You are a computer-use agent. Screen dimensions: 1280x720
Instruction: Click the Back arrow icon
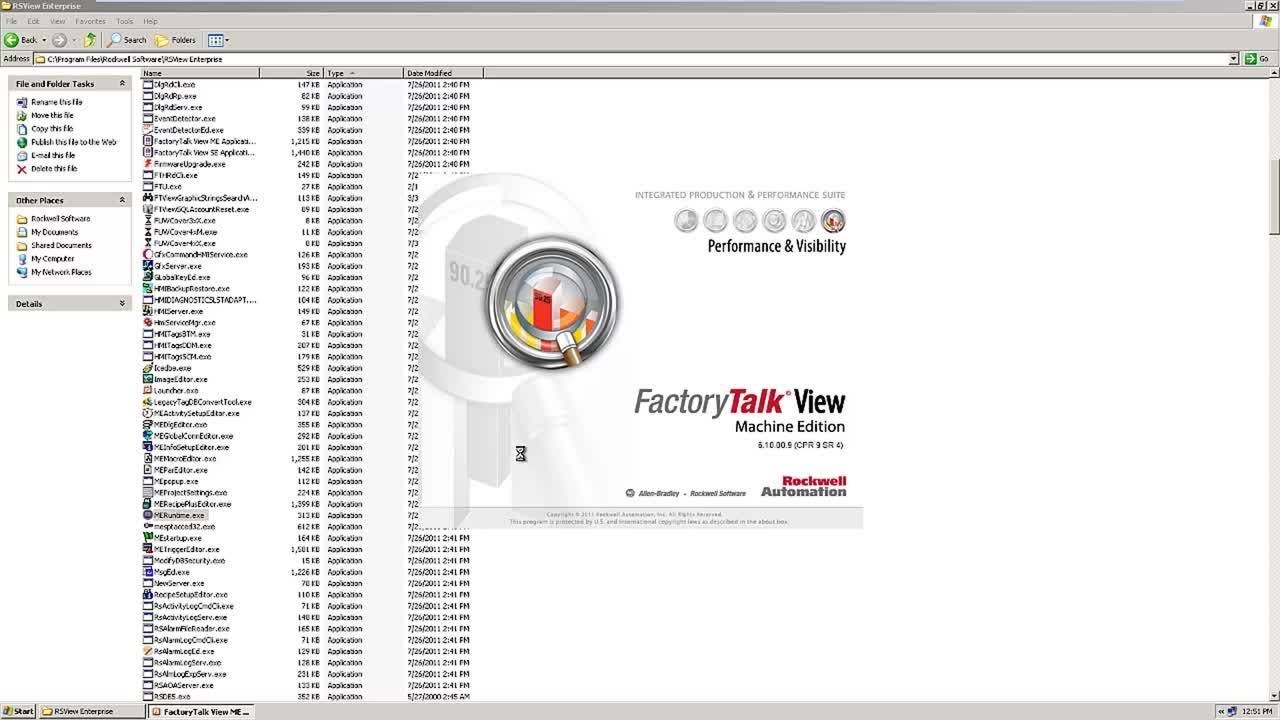tap(11, 40)
